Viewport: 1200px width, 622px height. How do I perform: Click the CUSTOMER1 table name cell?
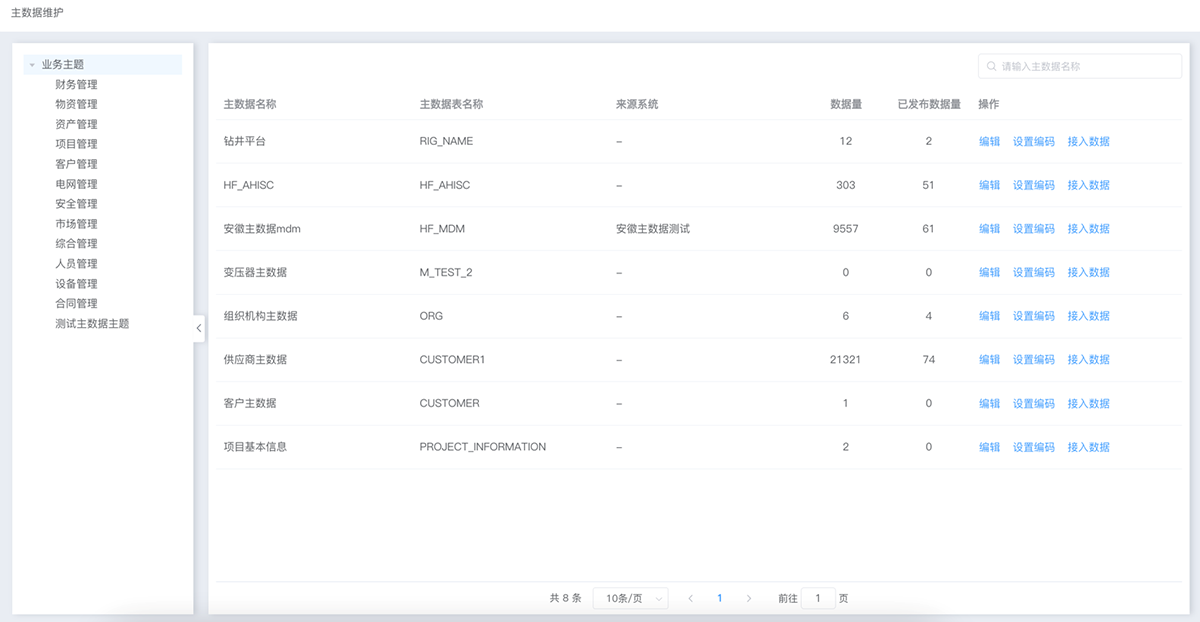pyautogui.click(x=452, y=359)
